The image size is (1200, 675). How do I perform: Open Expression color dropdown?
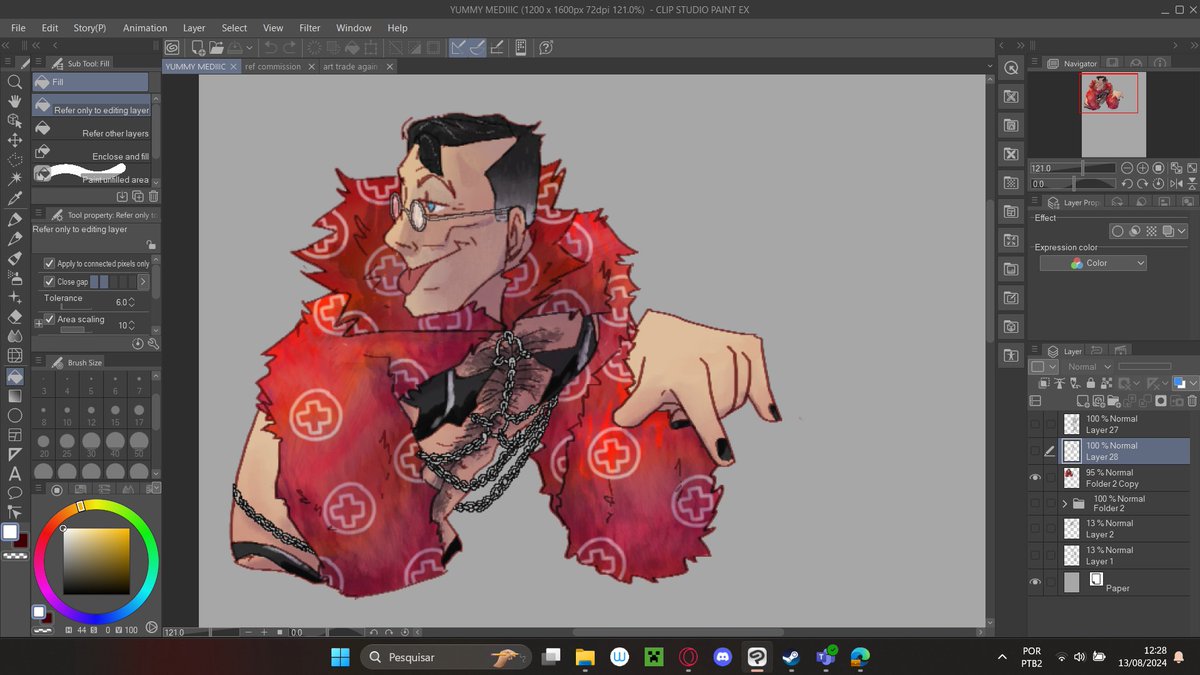tap(1093, 263)
